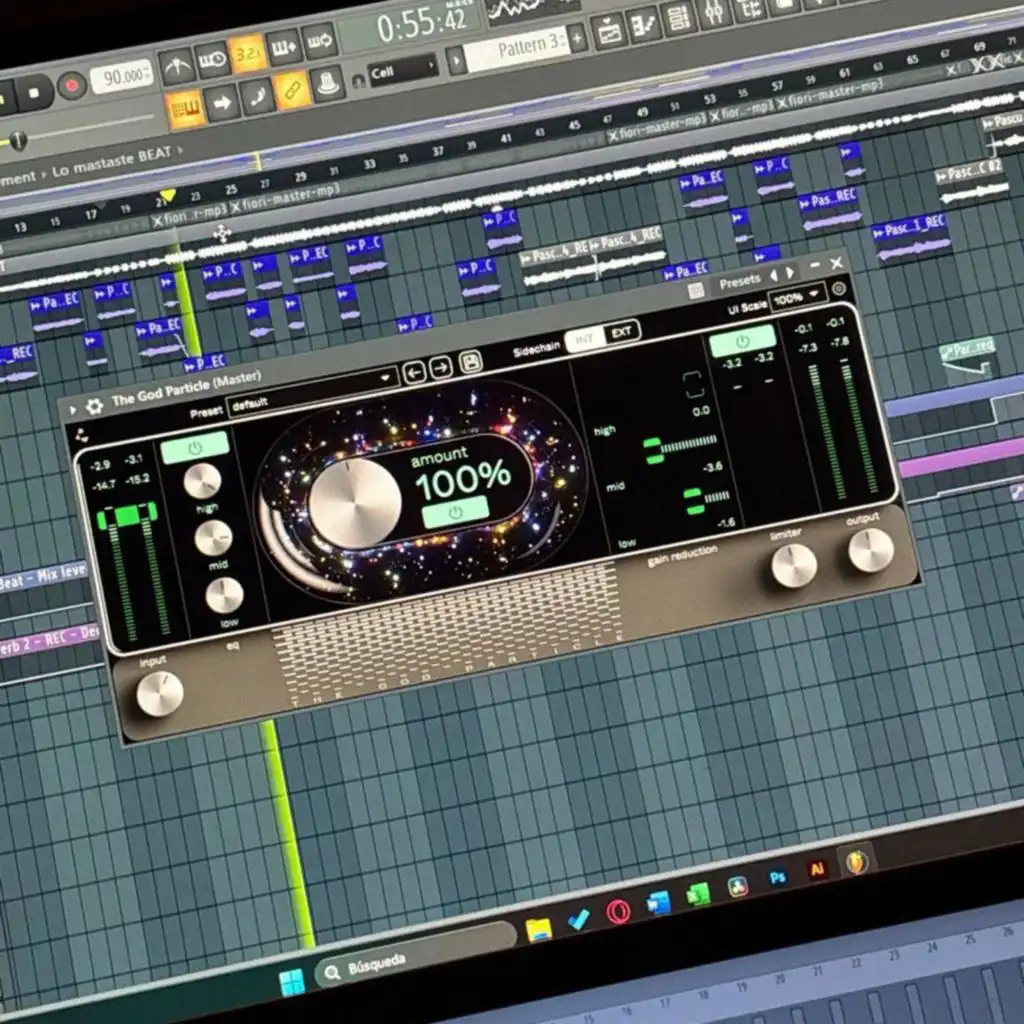
Task: Click the low EQ knob
Action: 225,595
